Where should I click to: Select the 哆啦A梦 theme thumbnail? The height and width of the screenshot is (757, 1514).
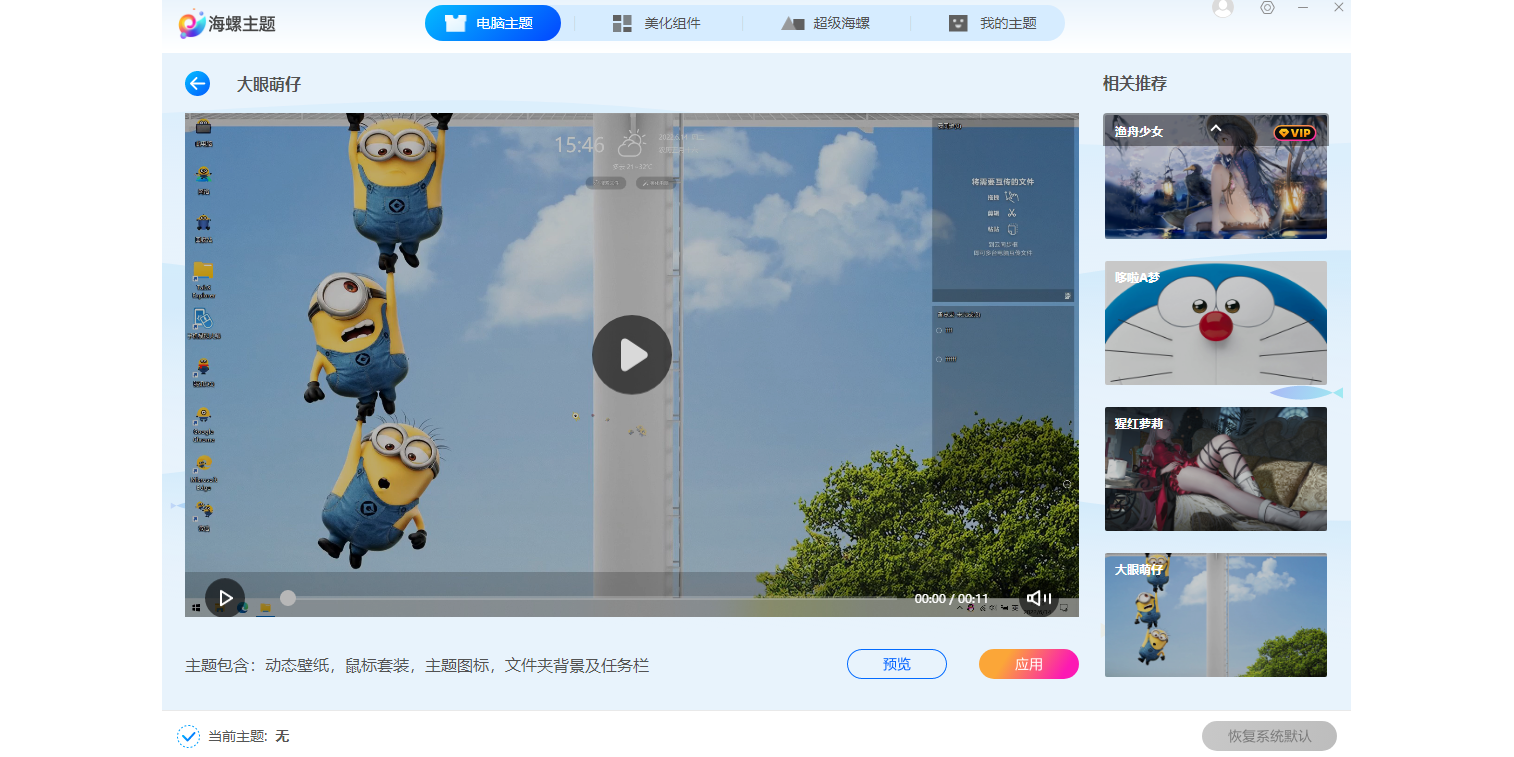1215,323
